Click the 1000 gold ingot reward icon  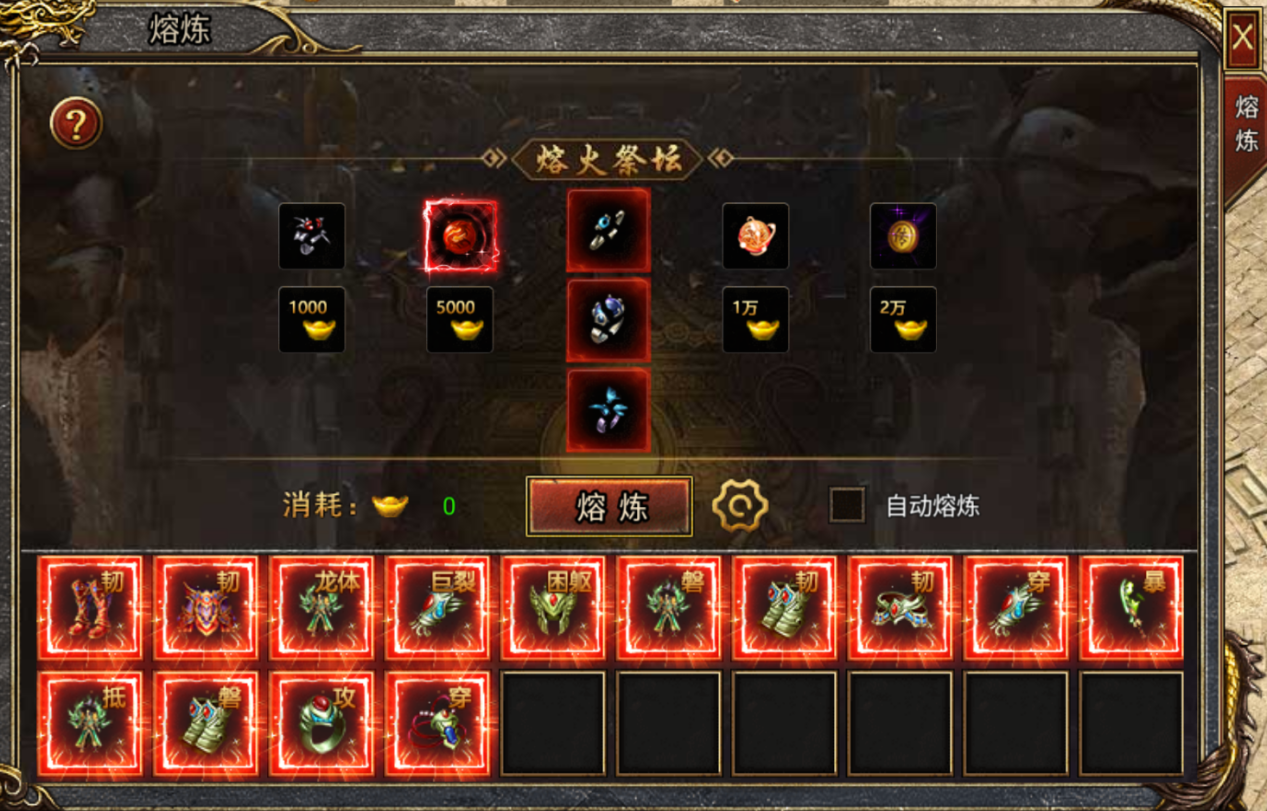312,320
